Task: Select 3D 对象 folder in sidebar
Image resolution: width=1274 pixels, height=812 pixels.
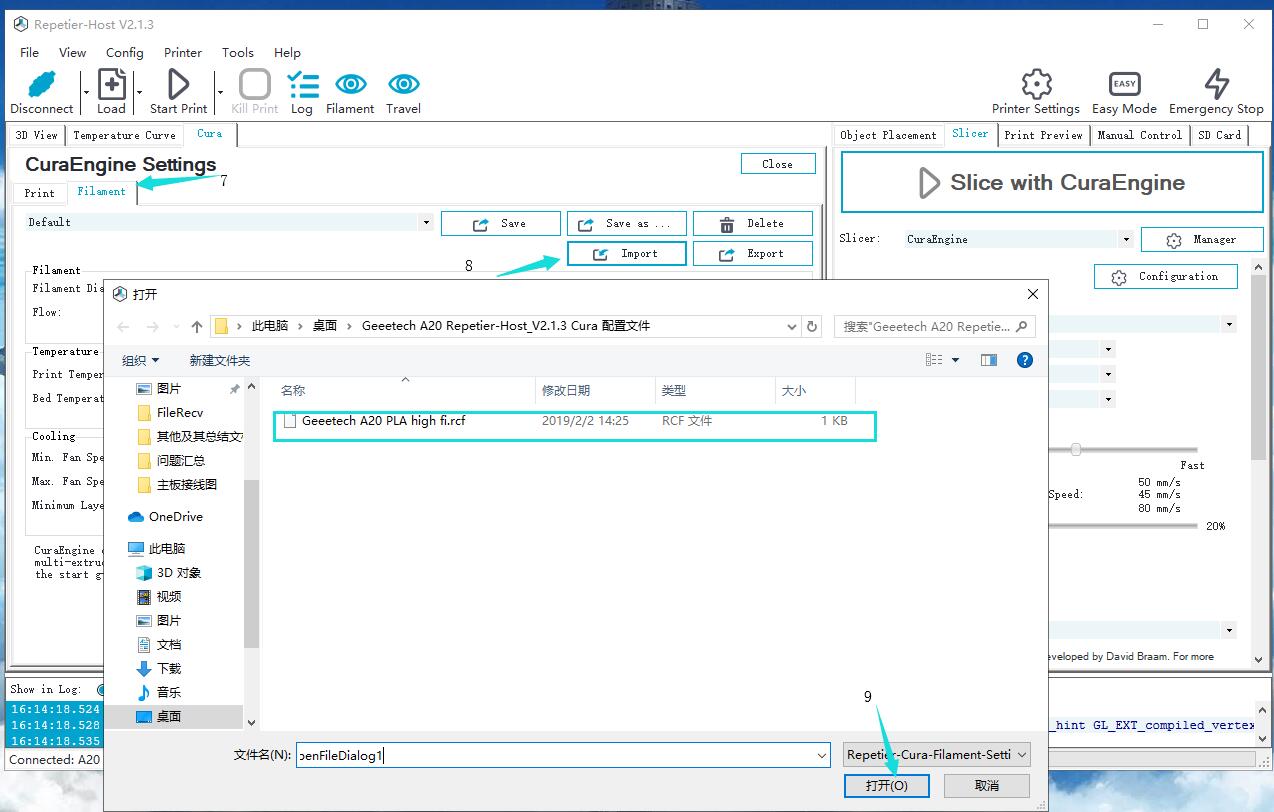Action: coord(169,573)
